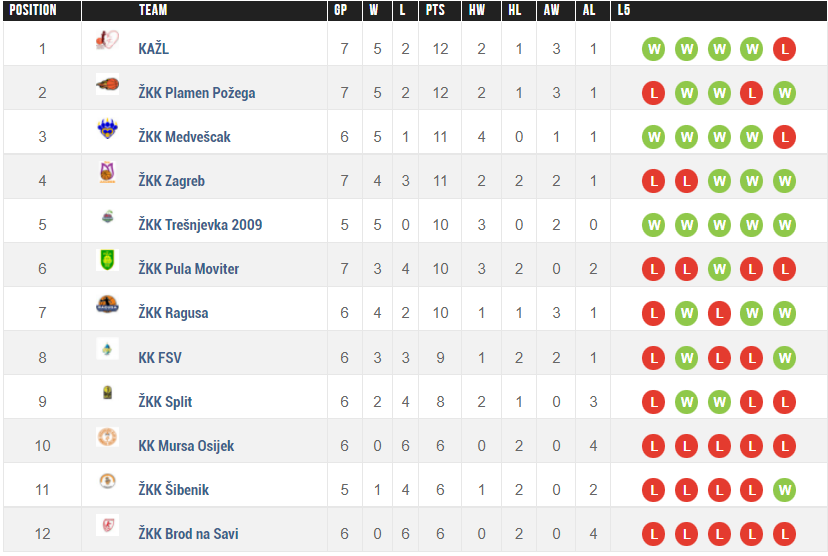Click KAŽL's red L last-game badge

(x=785, y=49)
